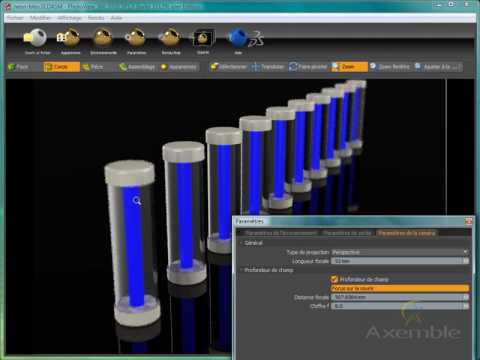Viewport: 480px width, 360px height.
Task: Start the final render sphere icon
Action: (171, 38)
